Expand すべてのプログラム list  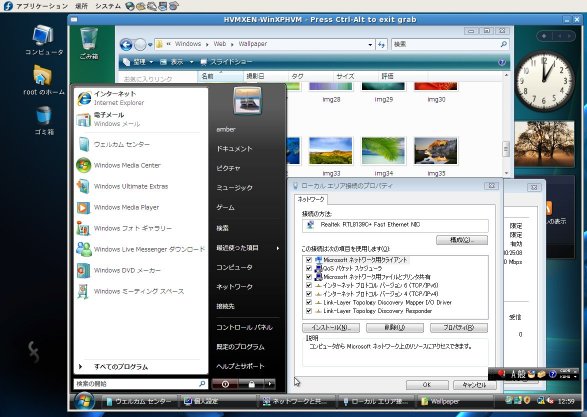tap(140, 367)
